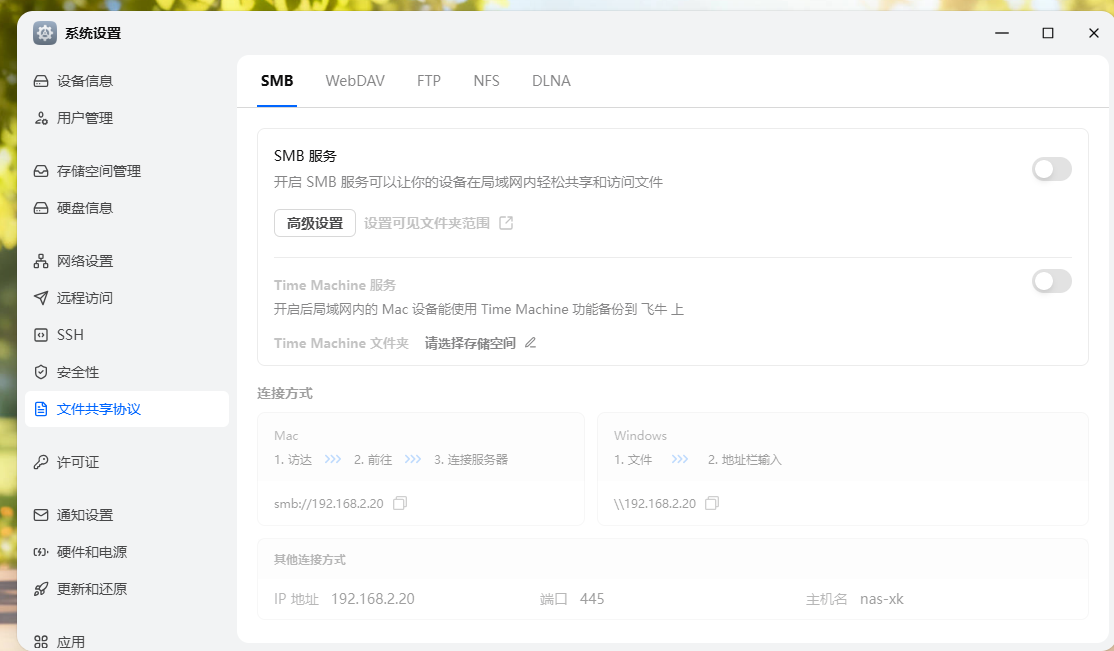Viewport: 1114px width, 651px height.
Task: Click the 硬盘信息 drive icon
Action: point(41,208)
